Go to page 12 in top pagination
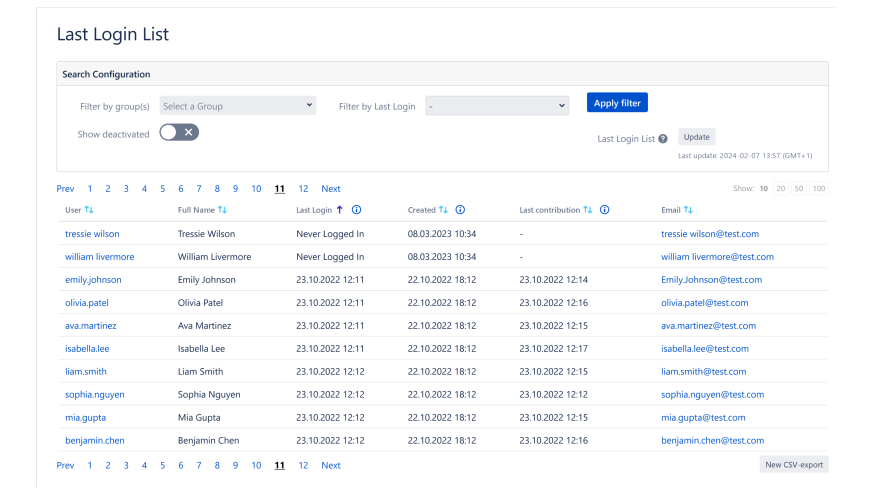The height and width of the screenshot is (494, 870). click(303, 189)
